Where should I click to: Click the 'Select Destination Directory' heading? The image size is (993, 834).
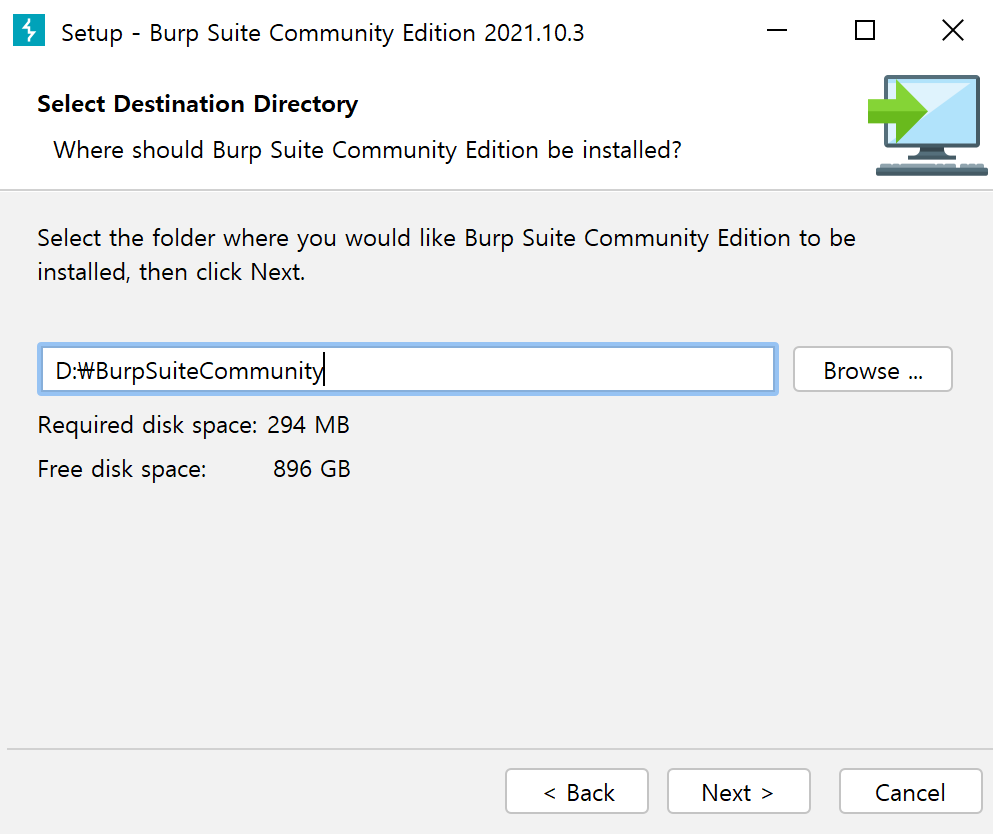[198, 104]
